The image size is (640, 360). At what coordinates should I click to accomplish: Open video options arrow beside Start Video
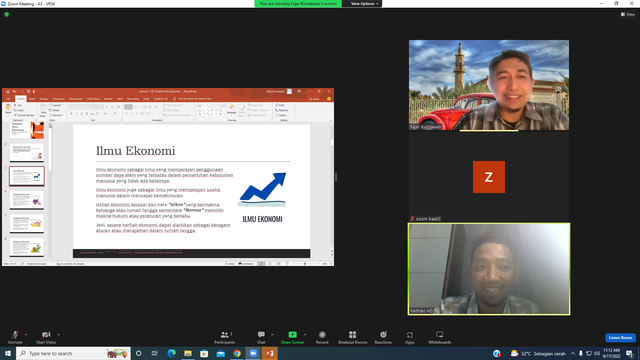[x=59, y=335]
